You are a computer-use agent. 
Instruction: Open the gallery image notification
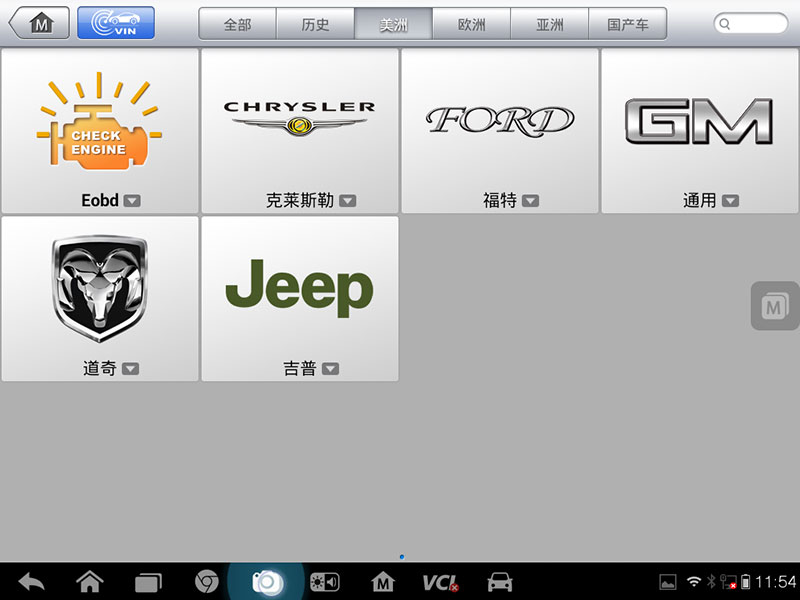click(668, 582)
